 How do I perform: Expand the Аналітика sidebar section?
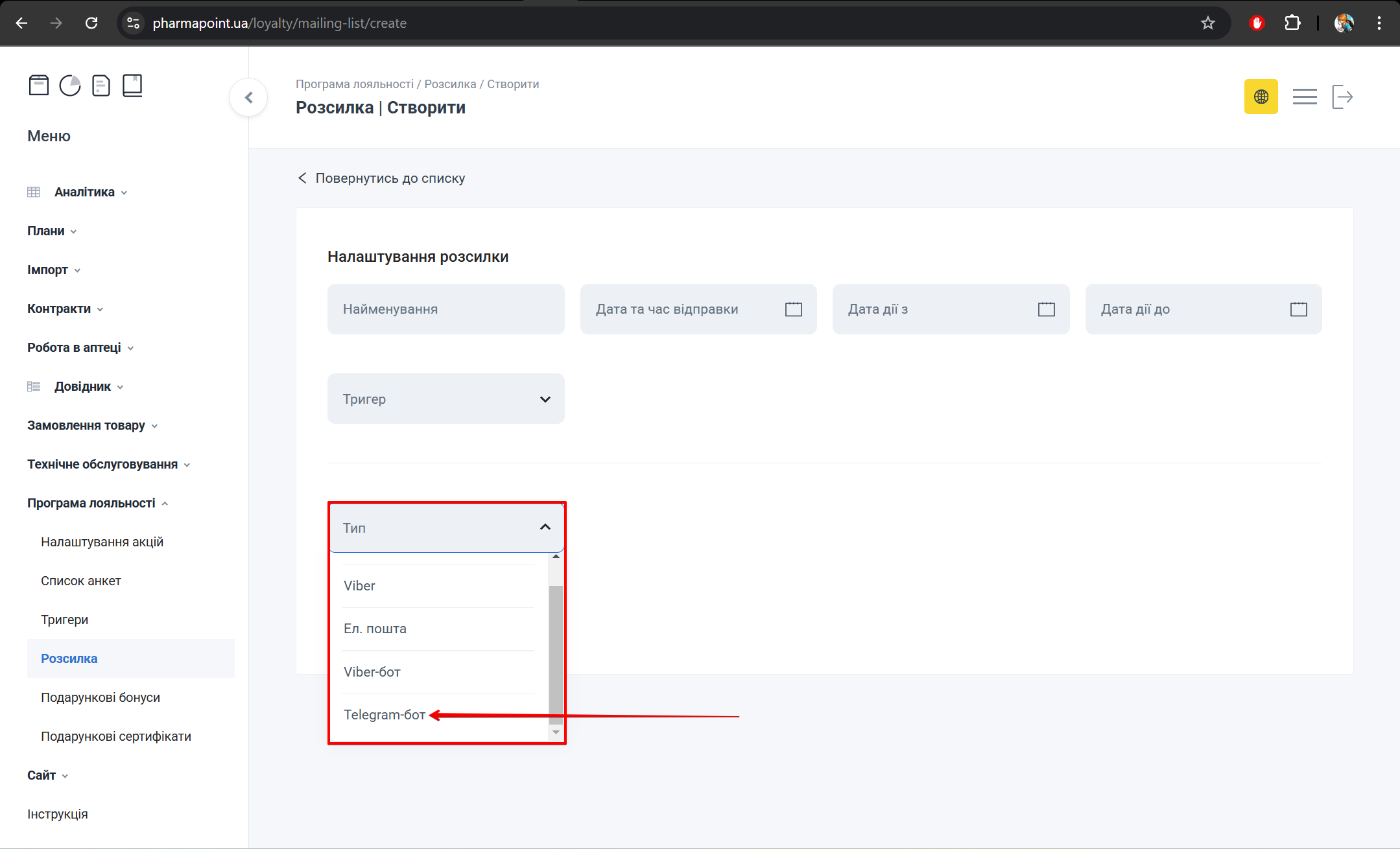[x=84, y=192]
